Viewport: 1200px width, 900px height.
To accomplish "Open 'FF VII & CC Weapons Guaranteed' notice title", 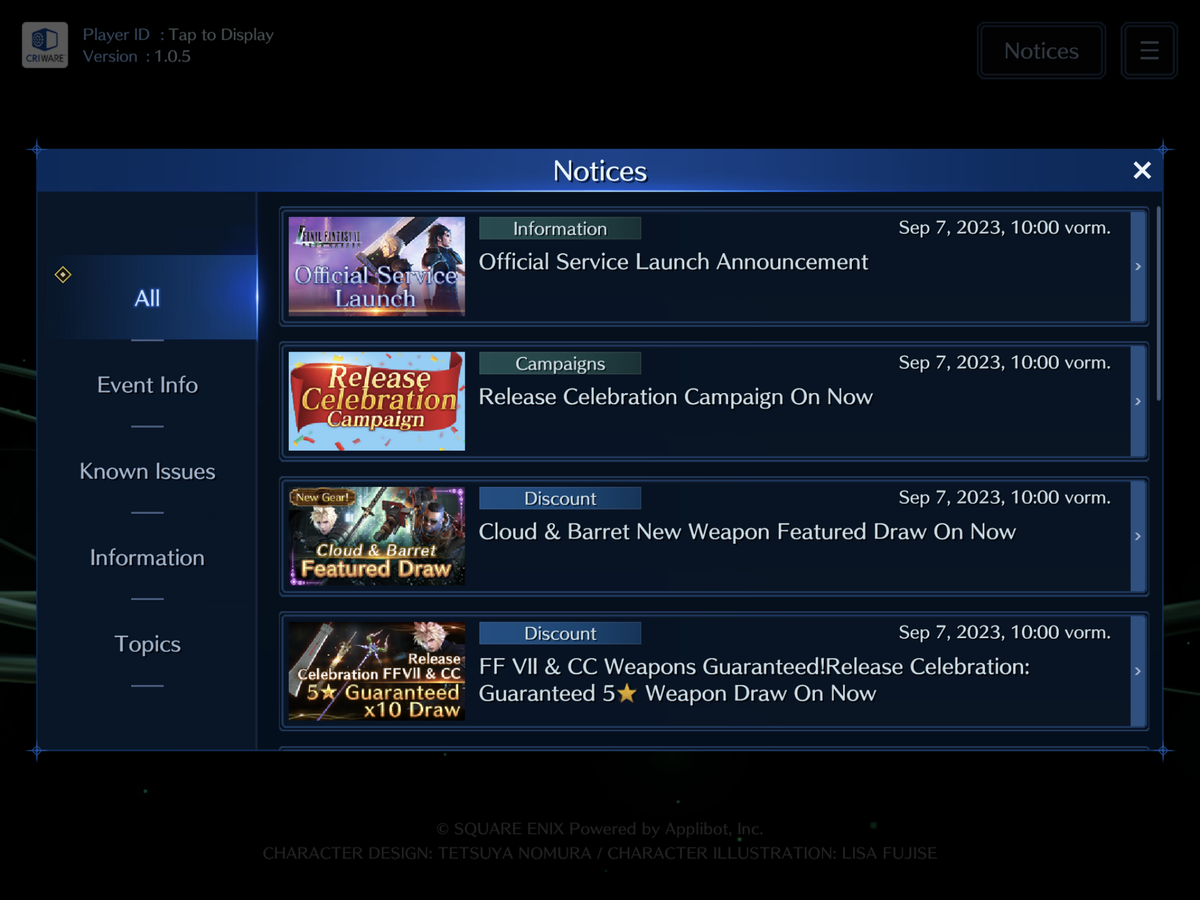I will (754, 680).
